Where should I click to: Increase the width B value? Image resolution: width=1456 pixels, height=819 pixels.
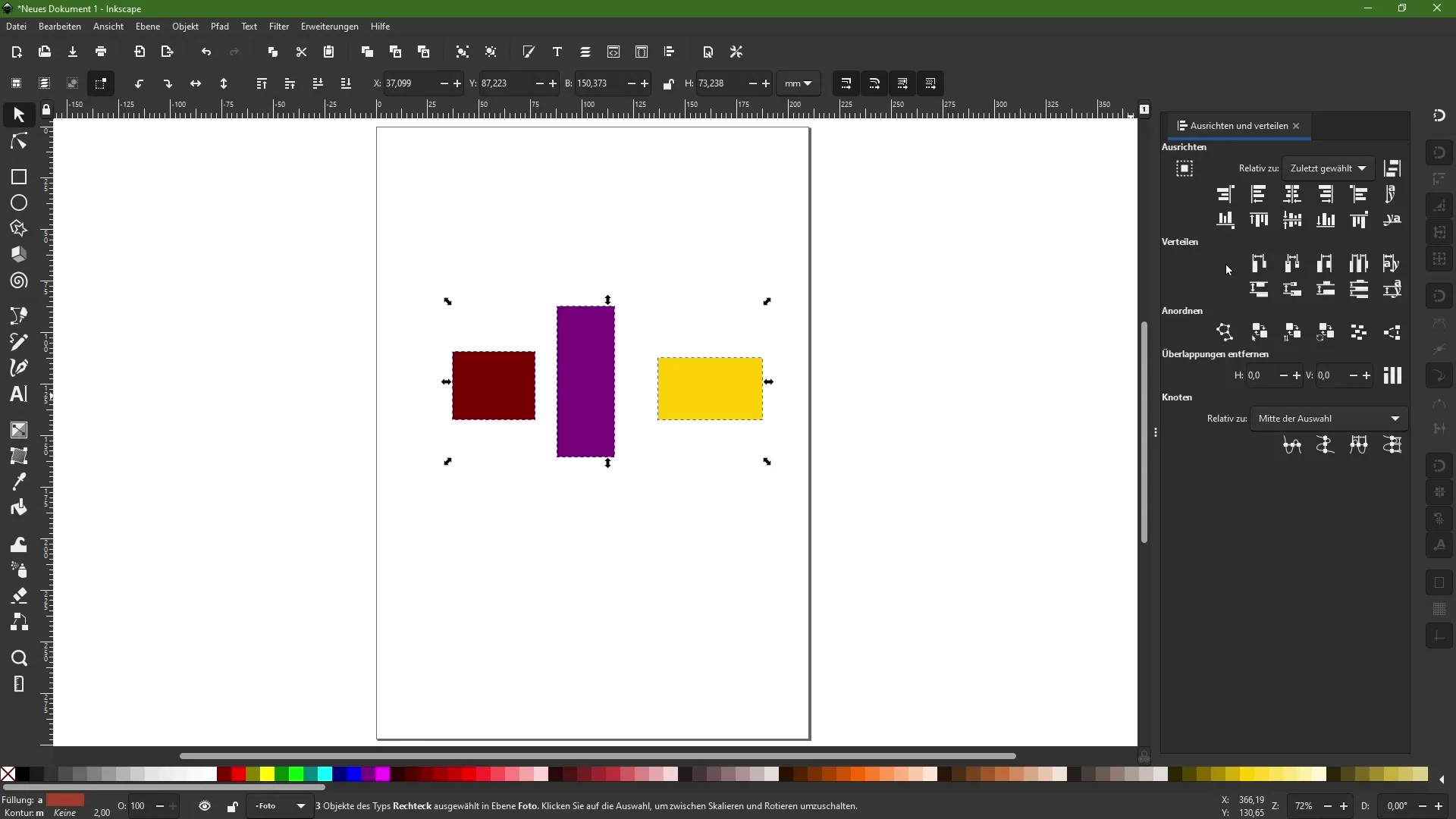(645, 83)
